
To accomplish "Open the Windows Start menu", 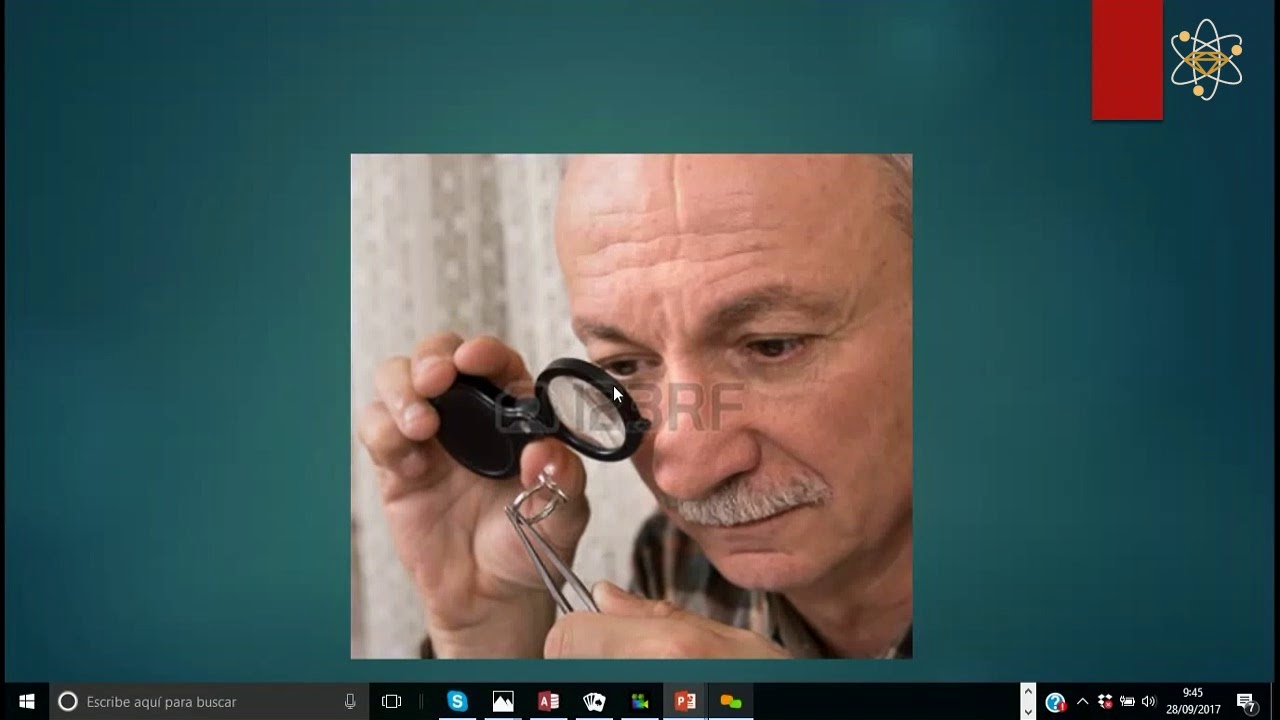I will tap(26, 701).
